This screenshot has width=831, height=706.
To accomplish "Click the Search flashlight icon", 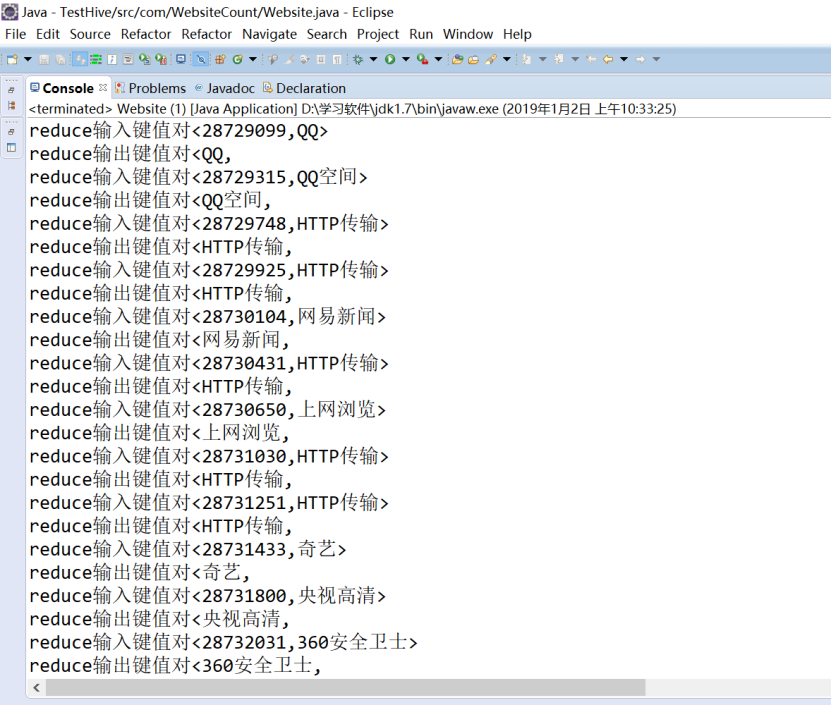I will coord(491,59).
